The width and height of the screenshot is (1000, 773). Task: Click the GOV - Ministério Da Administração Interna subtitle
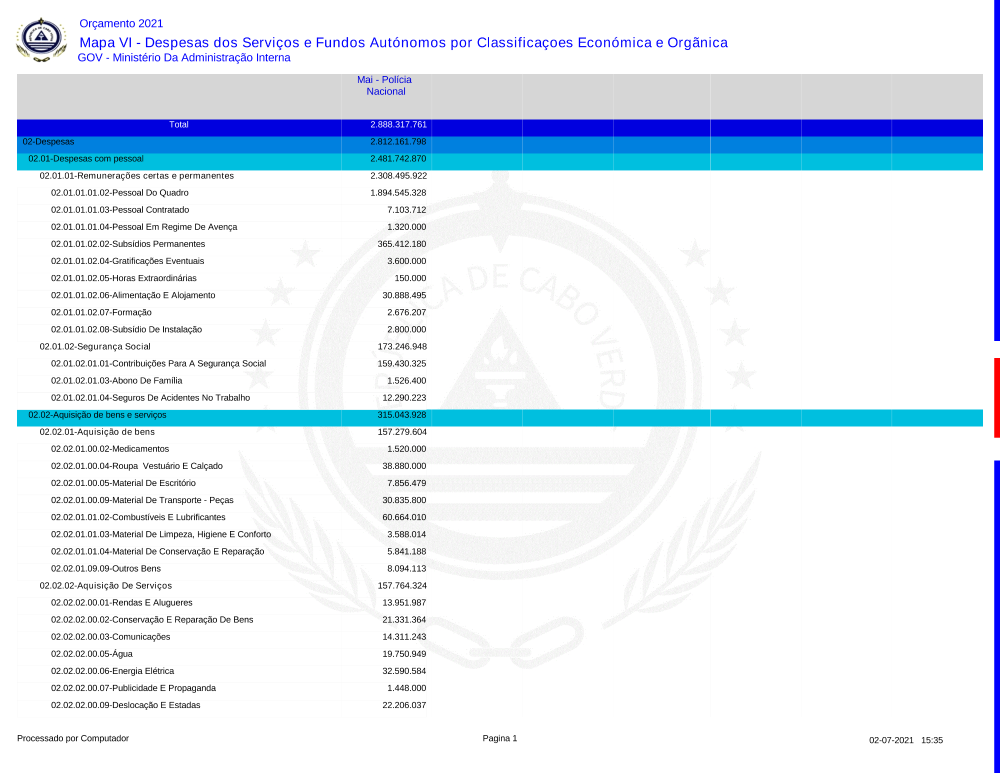(x=184, y=58)
